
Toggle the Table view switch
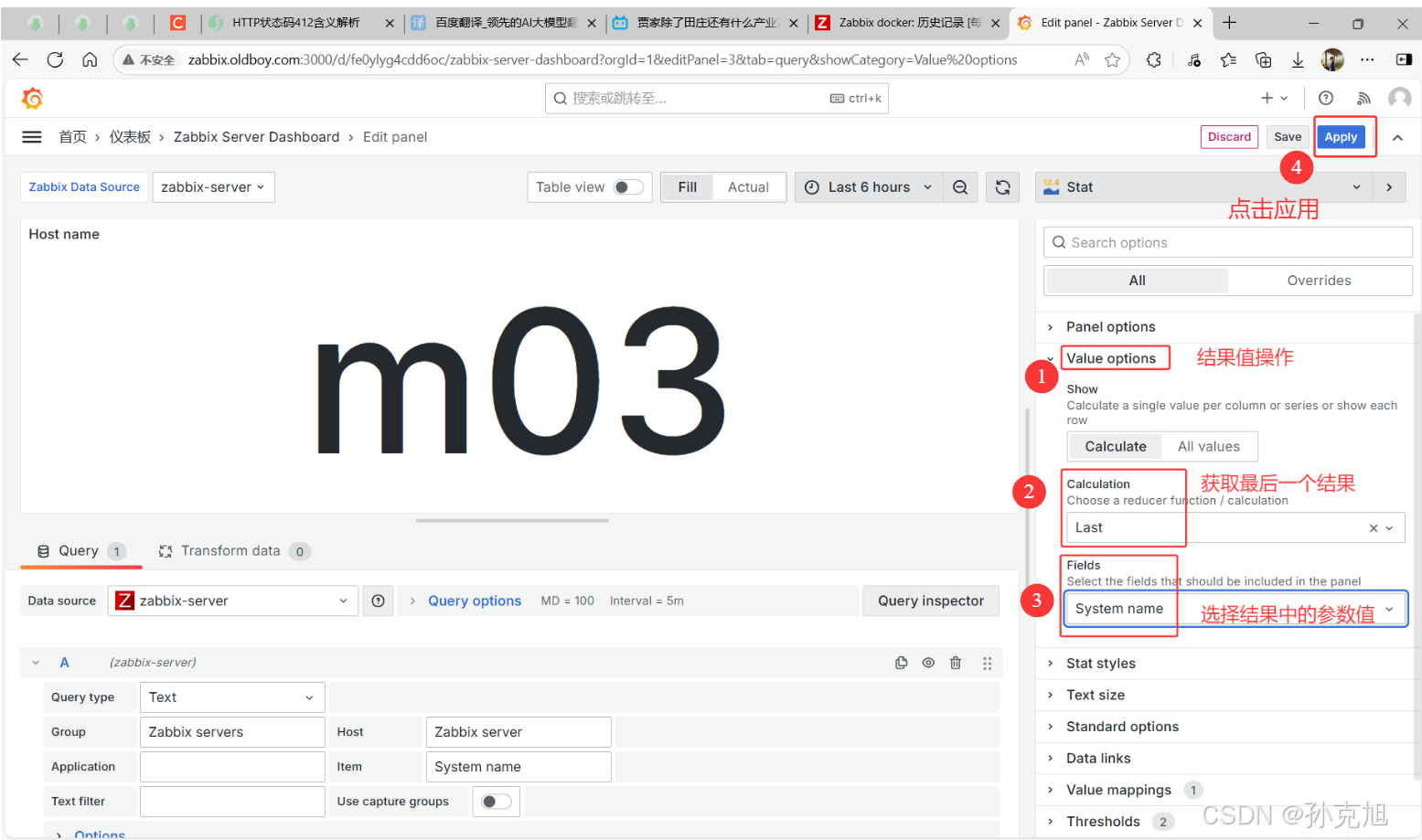(x=628, y=187)
